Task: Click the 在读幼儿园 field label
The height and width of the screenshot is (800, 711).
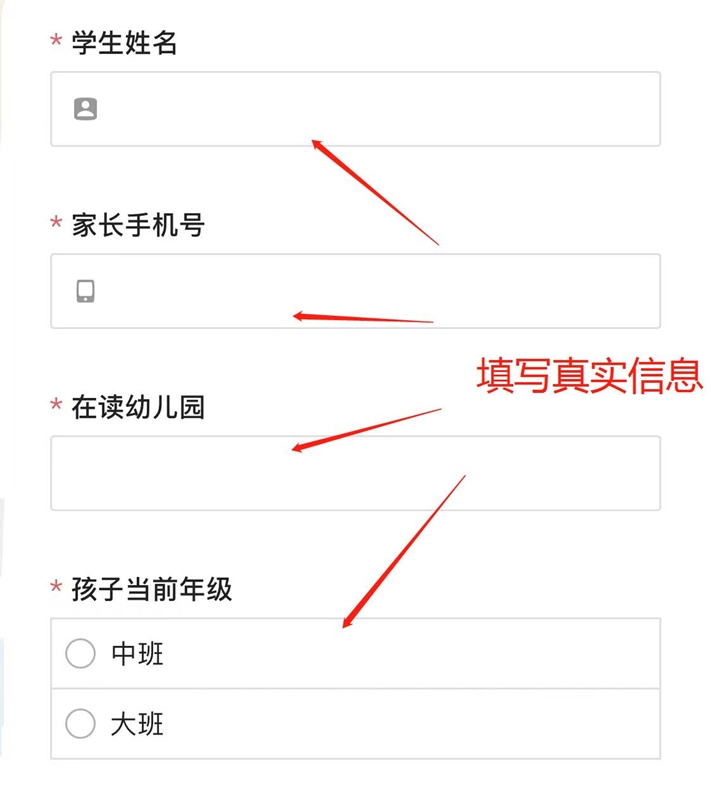Action: (137, 407)
